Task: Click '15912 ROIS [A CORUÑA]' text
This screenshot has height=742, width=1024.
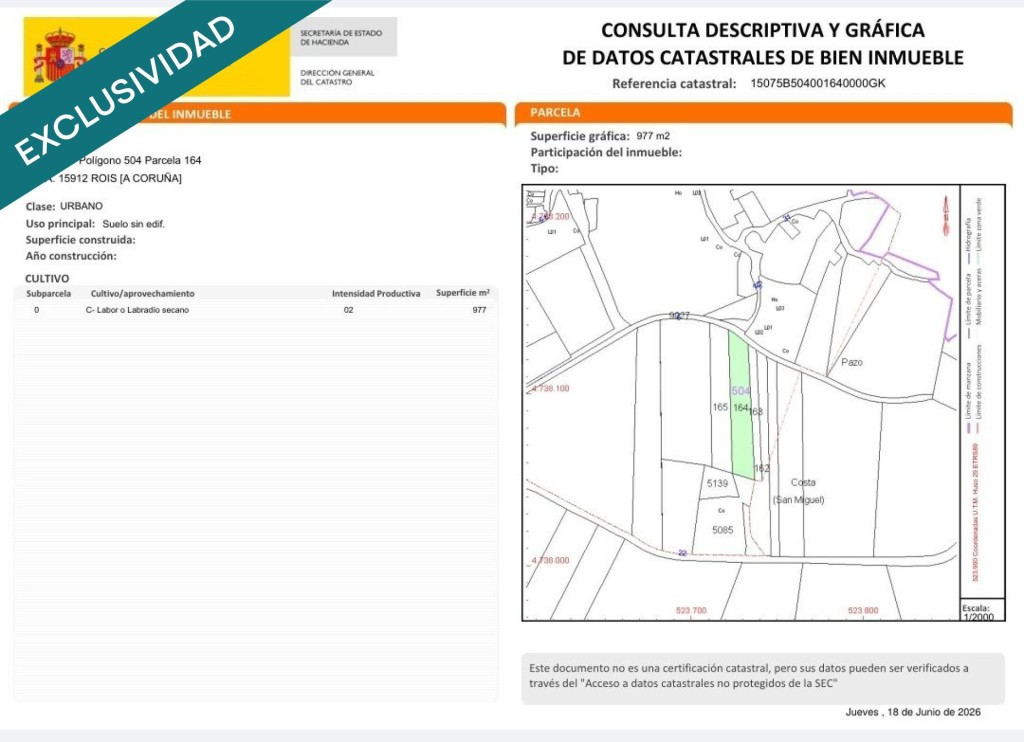Action: coord(120,178)
